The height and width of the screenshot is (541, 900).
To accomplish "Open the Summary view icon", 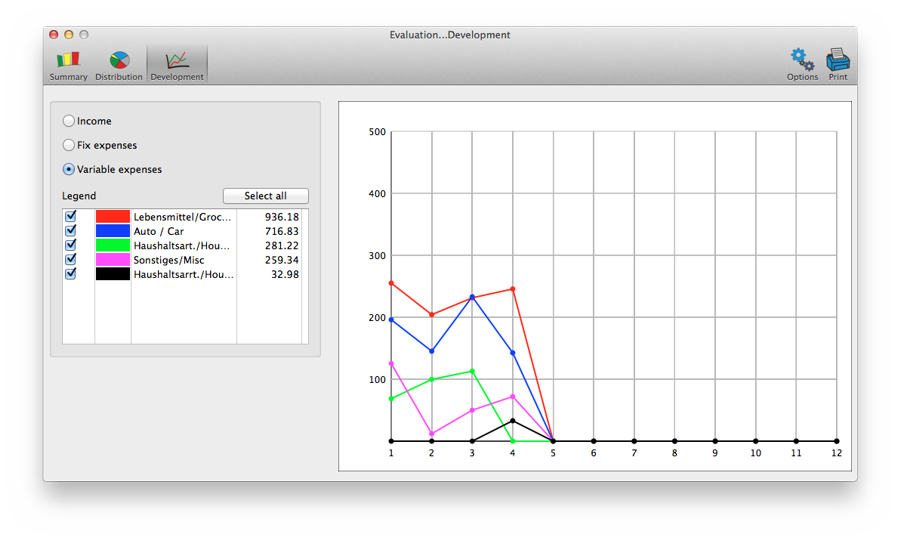I will (68, 62).
